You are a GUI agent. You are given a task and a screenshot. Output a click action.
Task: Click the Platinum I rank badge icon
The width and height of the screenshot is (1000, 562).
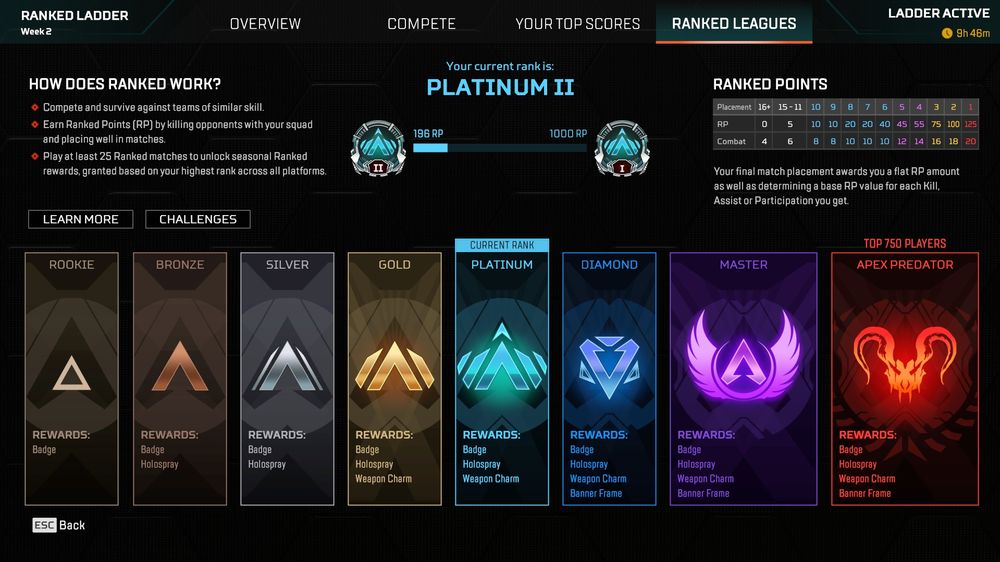click(622, 149)
